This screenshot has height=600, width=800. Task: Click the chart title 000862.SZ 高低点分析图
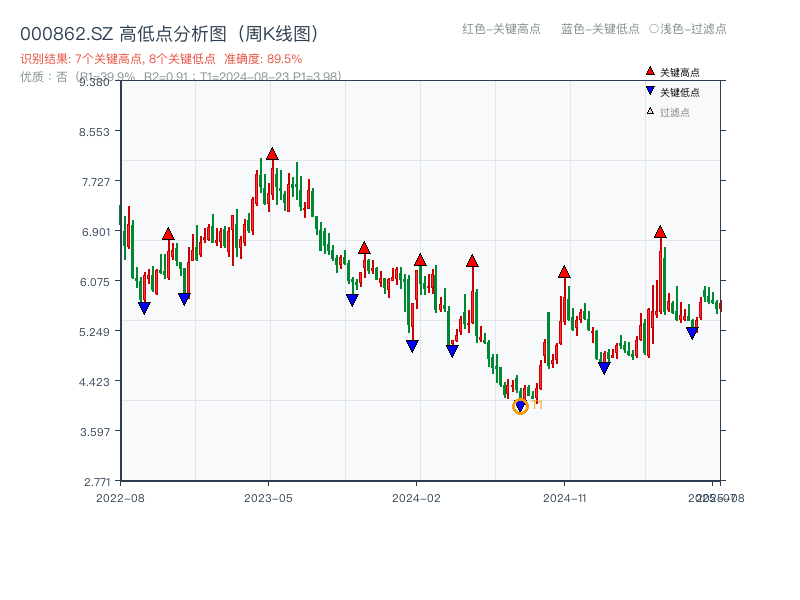point(170,34)
